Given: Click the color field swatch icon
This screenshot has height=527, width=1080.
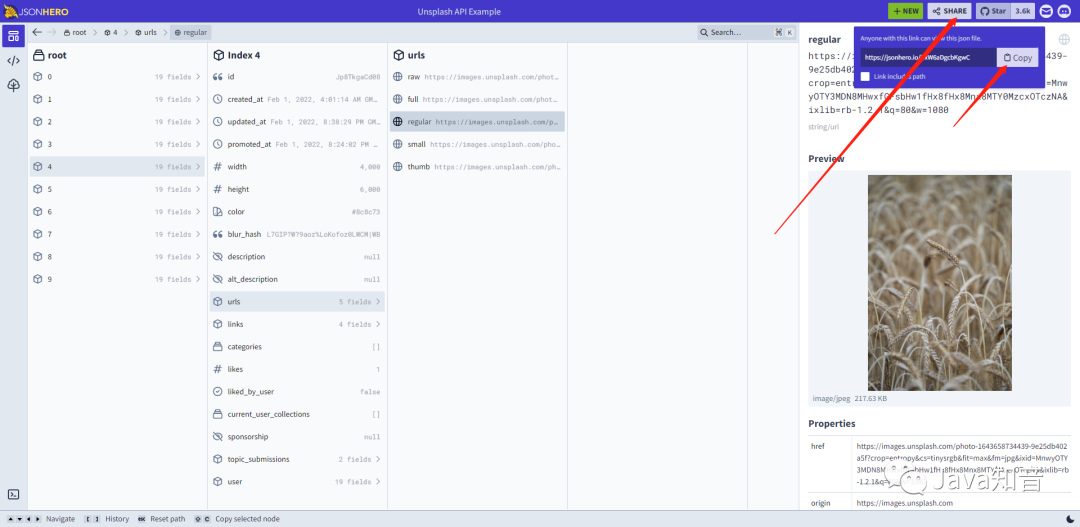Looking at the screenshot, I should tap(218, 211).
